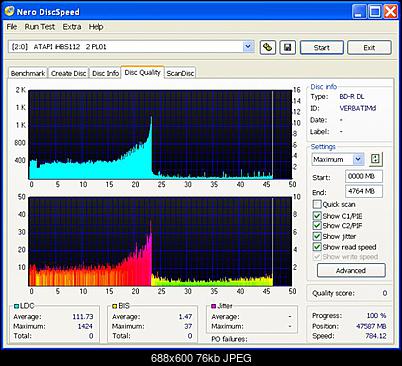Click the BIS error graph area
Screen dimensions: 402x366
160,242
